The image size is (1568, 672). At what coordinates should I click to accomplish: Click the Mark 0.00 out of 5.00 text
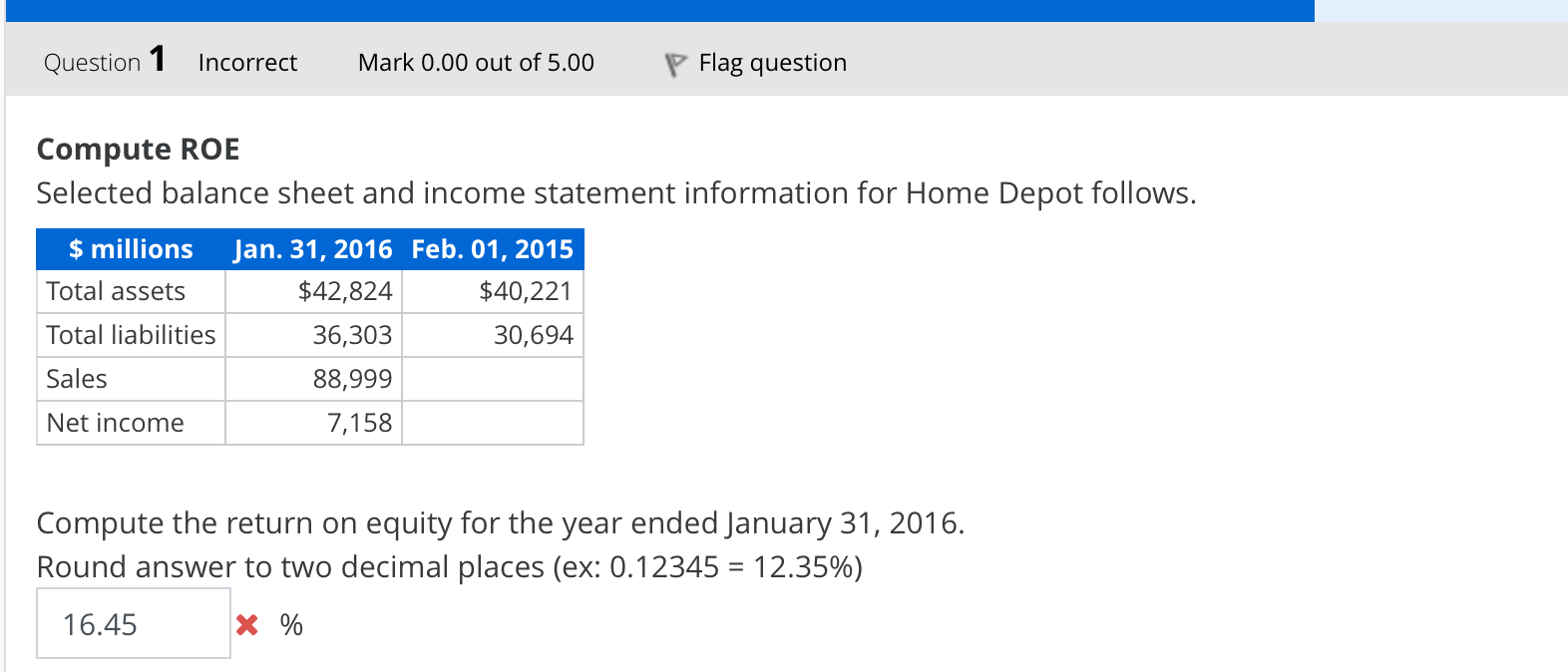coord(476,62)
